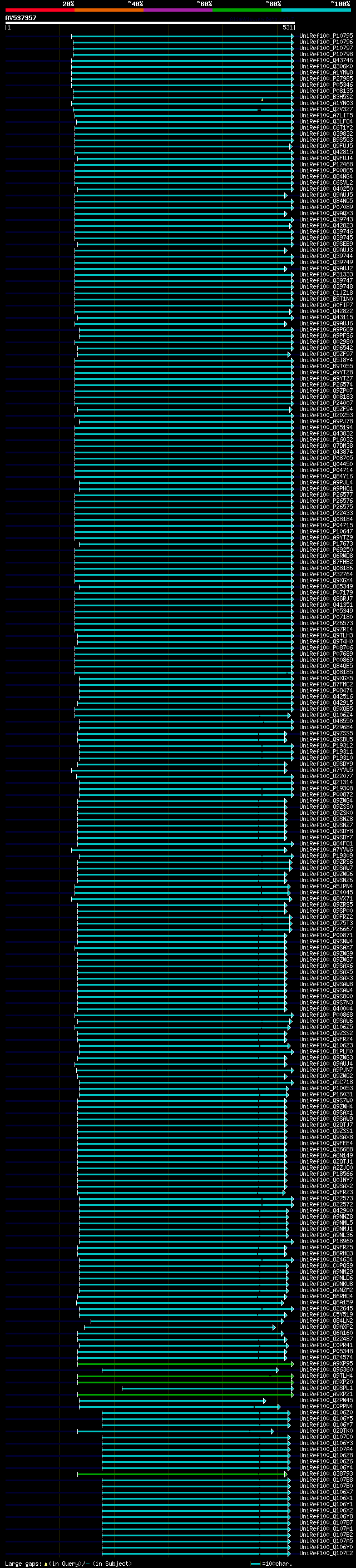Image resolution: width=356 pixels, height=1568 pixels.
Task: Select hit label UniRef100_Q9AUJ5
Action: [x=326, y=195]
